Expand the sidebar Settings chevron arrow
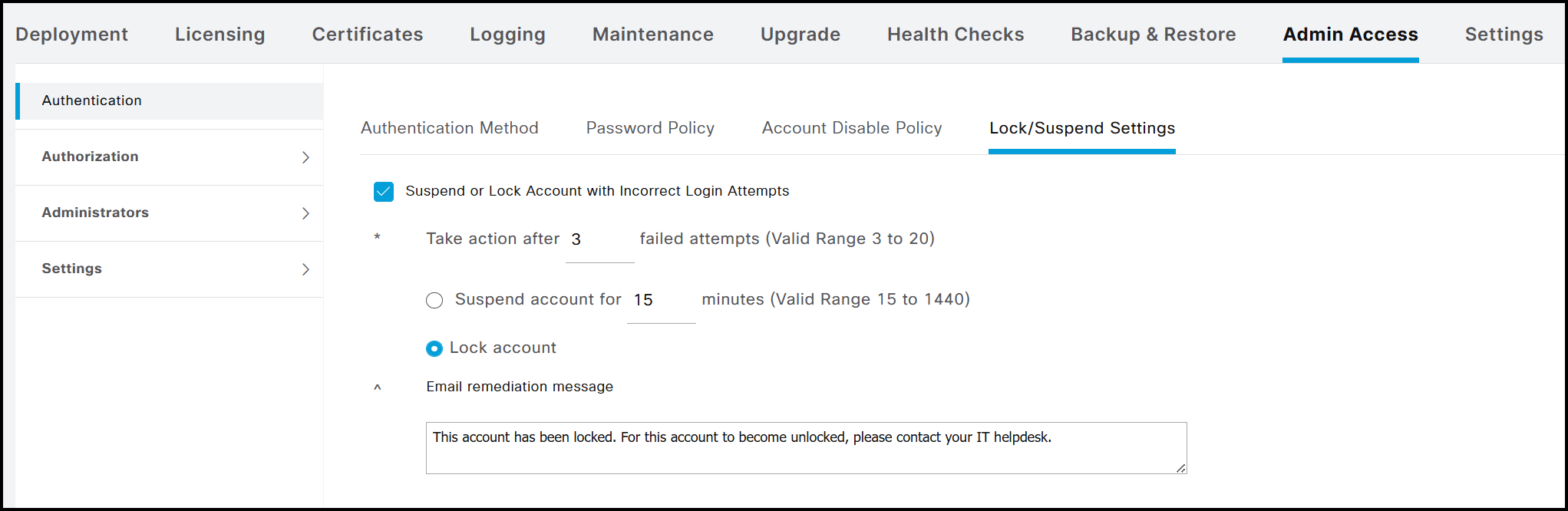 tap(305, 269)
